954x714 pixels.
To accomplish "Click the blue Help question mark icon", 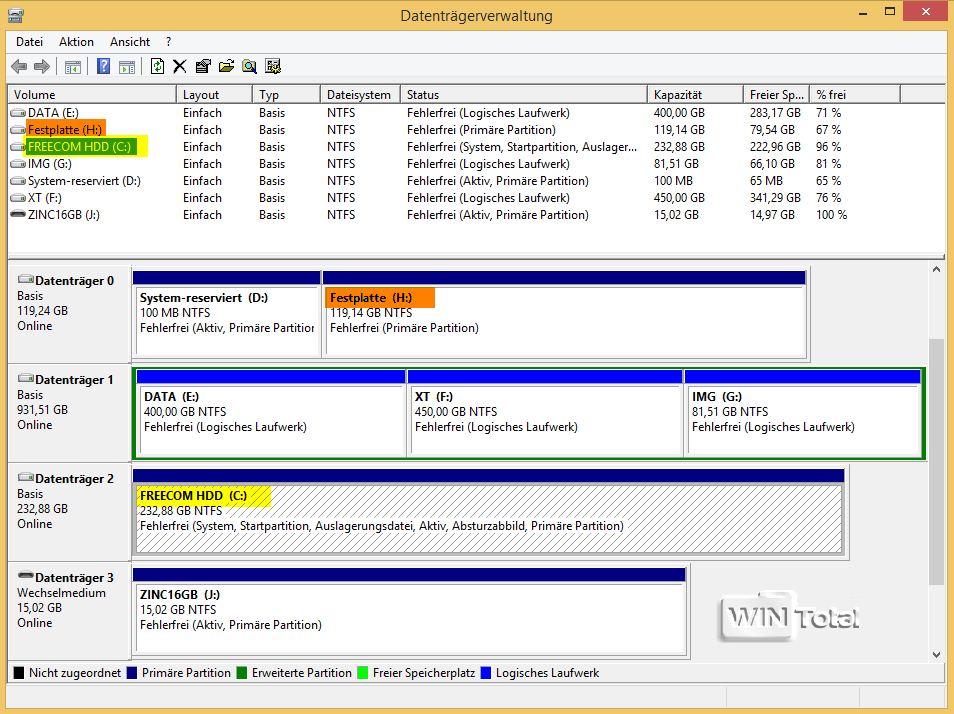I will [103, 67].
